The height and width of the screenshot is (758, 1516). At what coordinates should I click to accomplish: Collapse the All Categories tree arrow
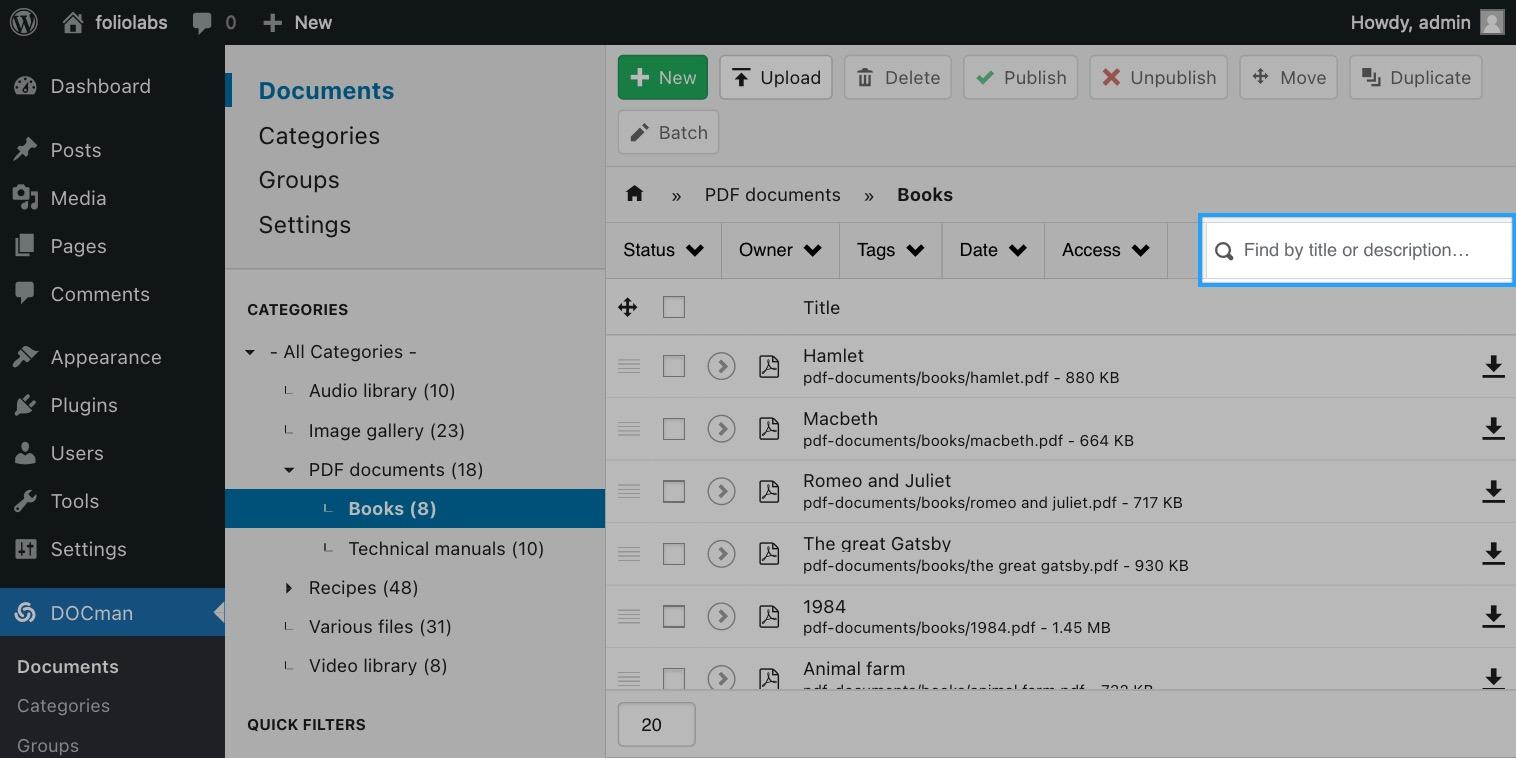click(x=250, y=352)
